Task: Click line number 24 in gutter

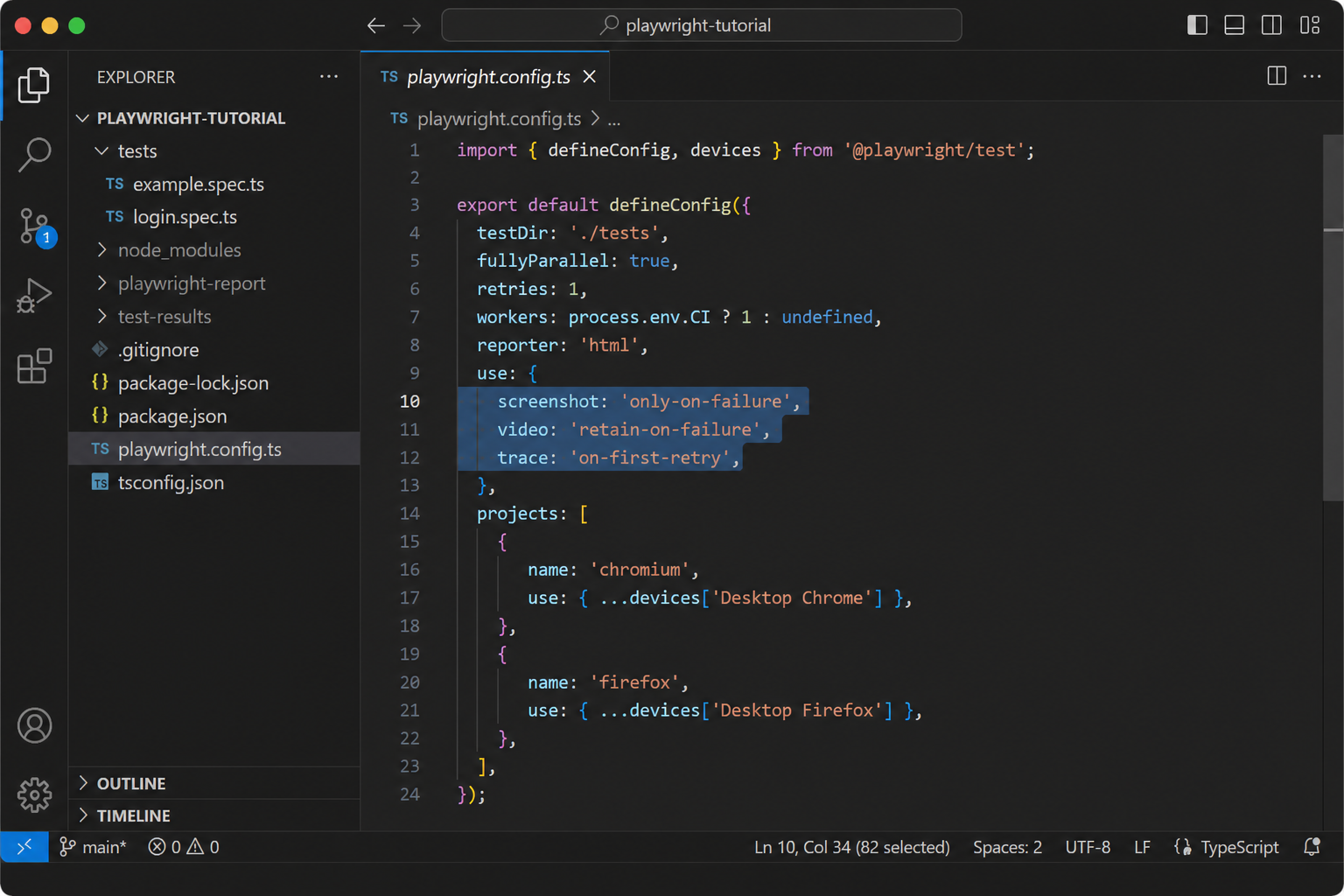Action: [x=410, y=794]
